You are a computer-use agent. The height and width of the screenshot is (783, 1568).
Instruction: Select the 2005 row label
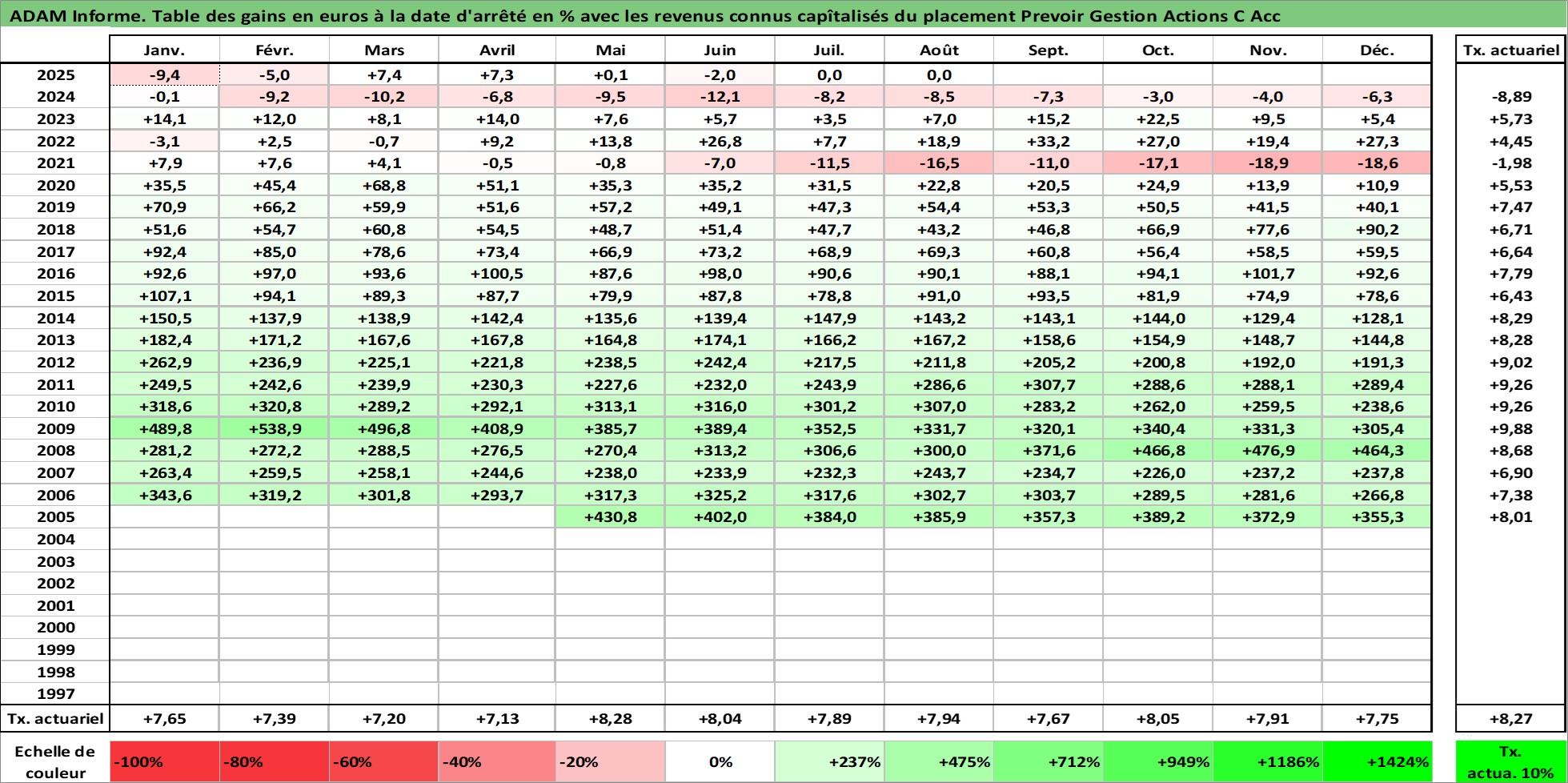point(55,517)
